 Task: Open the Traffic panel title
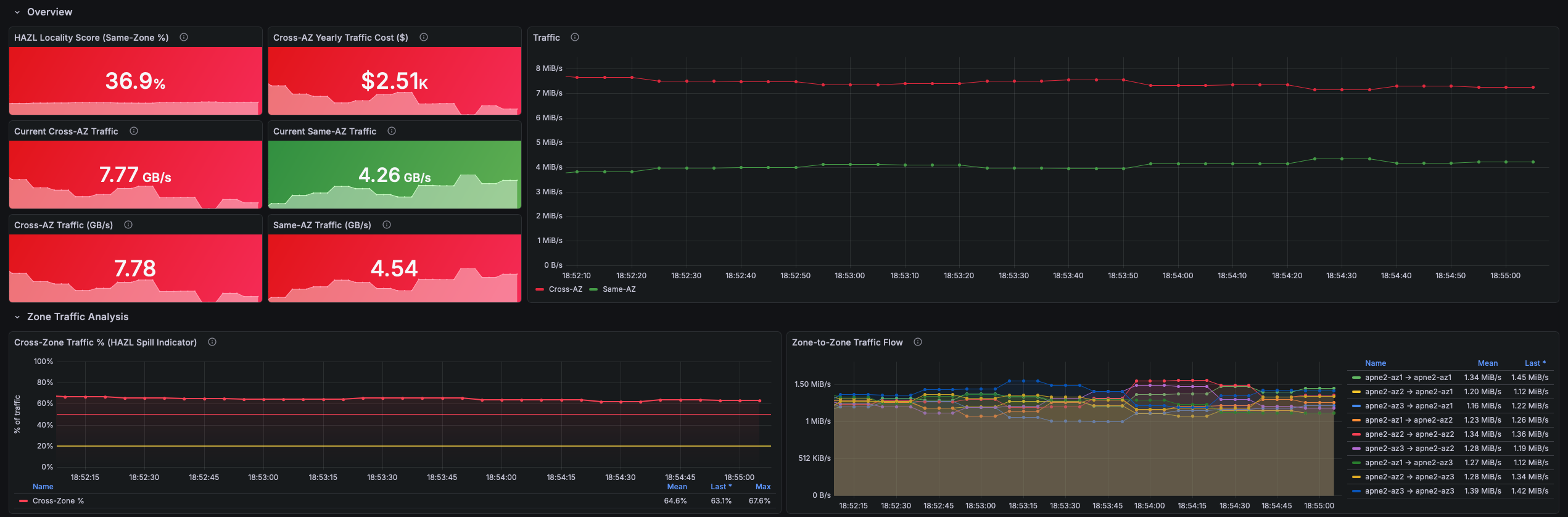click(x=547, y=38)
